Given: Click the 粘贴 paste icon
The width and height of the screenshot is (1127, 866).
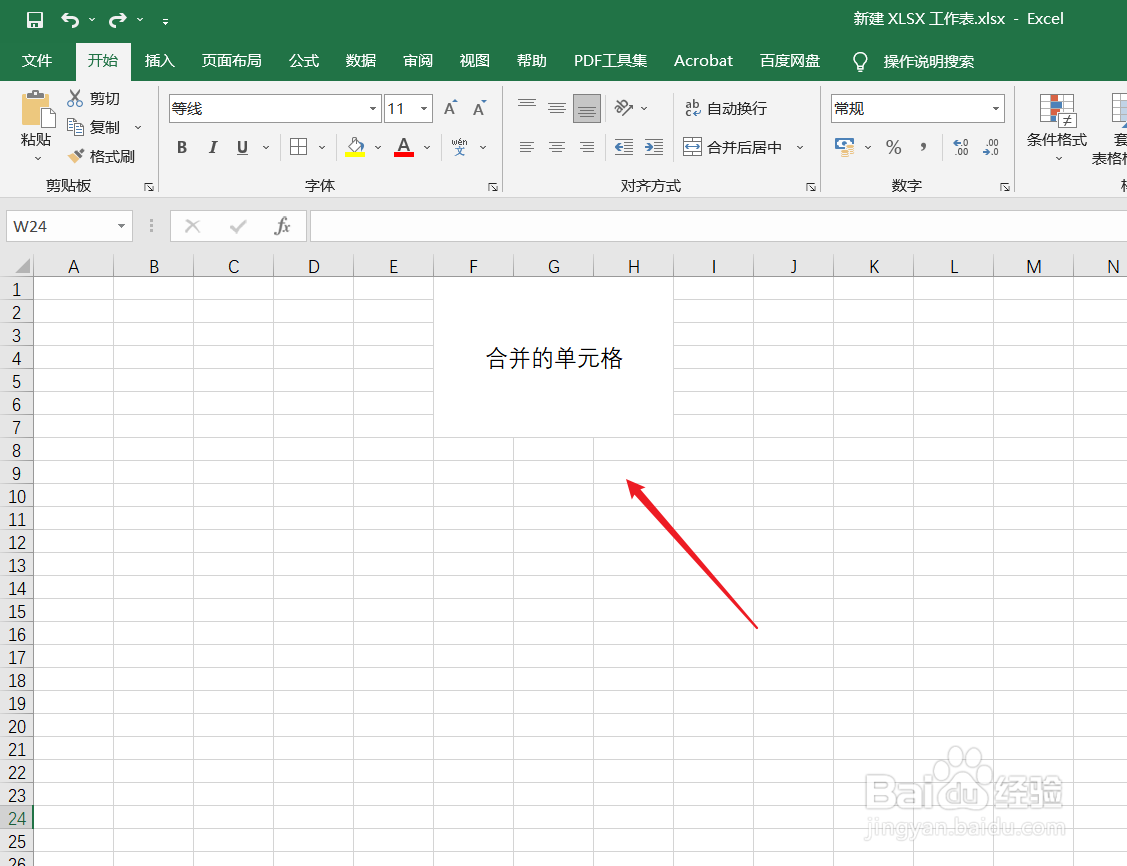Looking at the screenshot, I should coord(37,109).
